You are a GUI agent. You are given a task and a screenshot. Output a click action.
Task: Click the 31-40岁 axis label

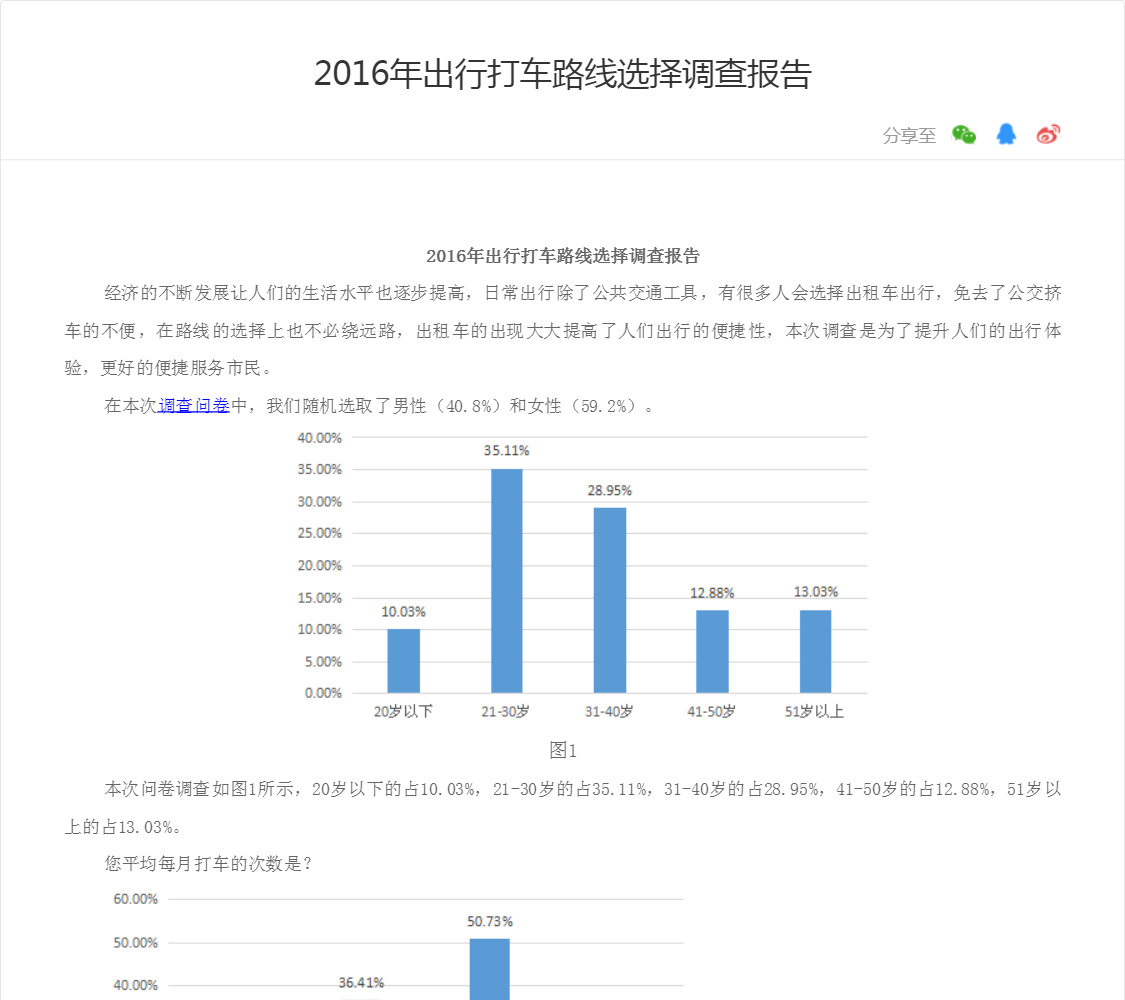[x=609, y=712]
